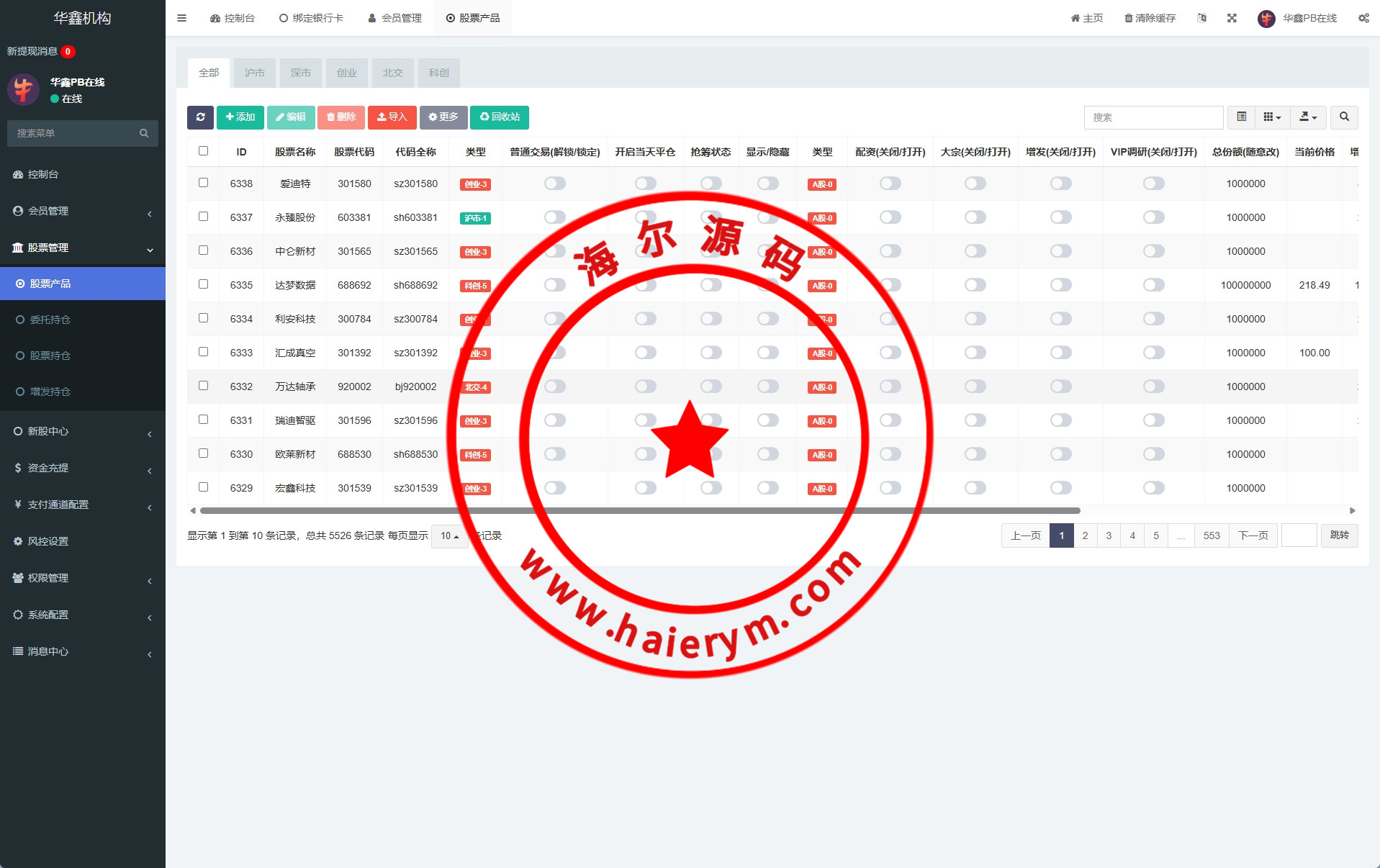This screenshot has width=1380, height=868.
Task: Click the green 添加 button
Action: click(240, 117)
